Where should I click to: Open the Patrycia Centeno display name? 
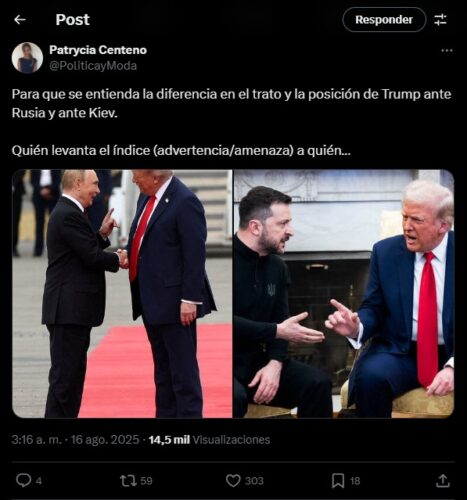[x=98, y=50]
